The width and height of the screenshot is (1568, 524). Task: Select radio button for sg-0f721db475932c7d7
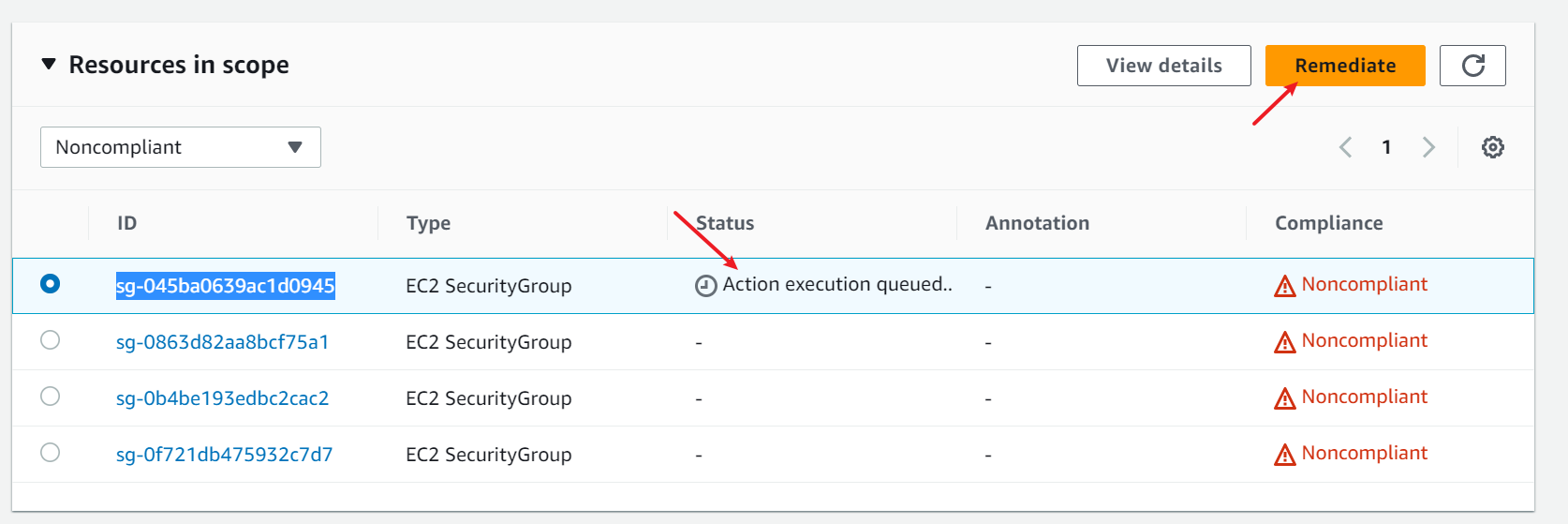click(x=51, y=453)
